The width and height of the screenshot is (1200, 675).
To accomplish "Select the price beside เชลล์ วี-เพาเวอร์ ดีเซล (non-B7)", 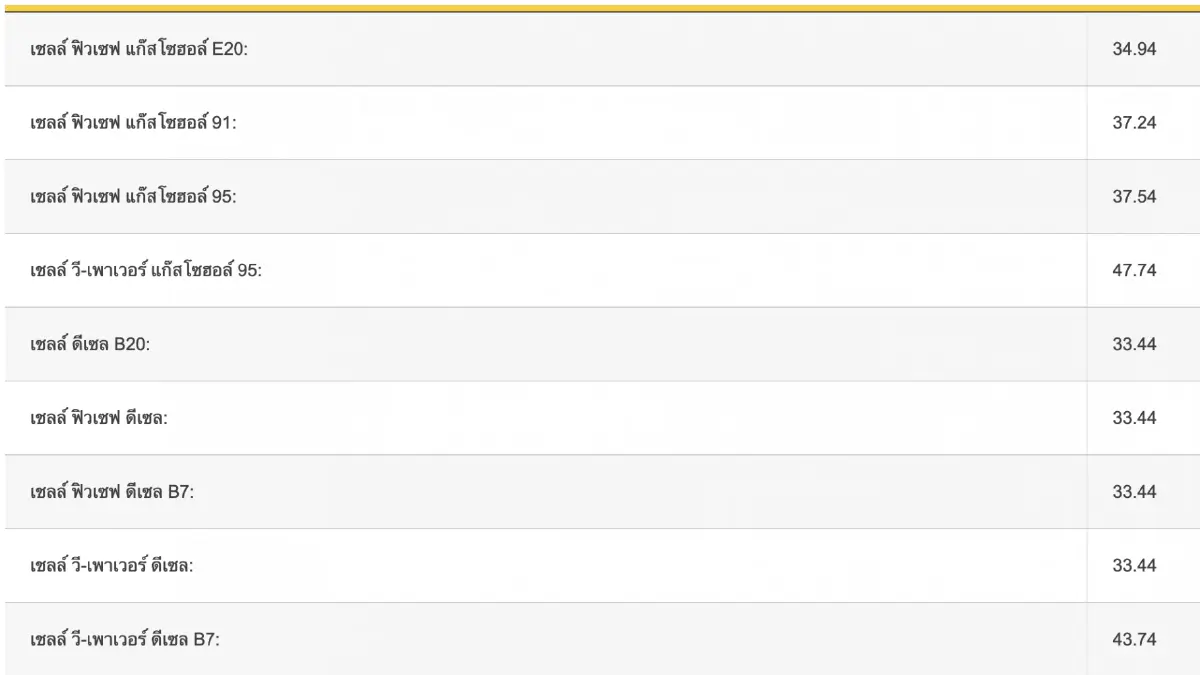I will coord(1134,566).
